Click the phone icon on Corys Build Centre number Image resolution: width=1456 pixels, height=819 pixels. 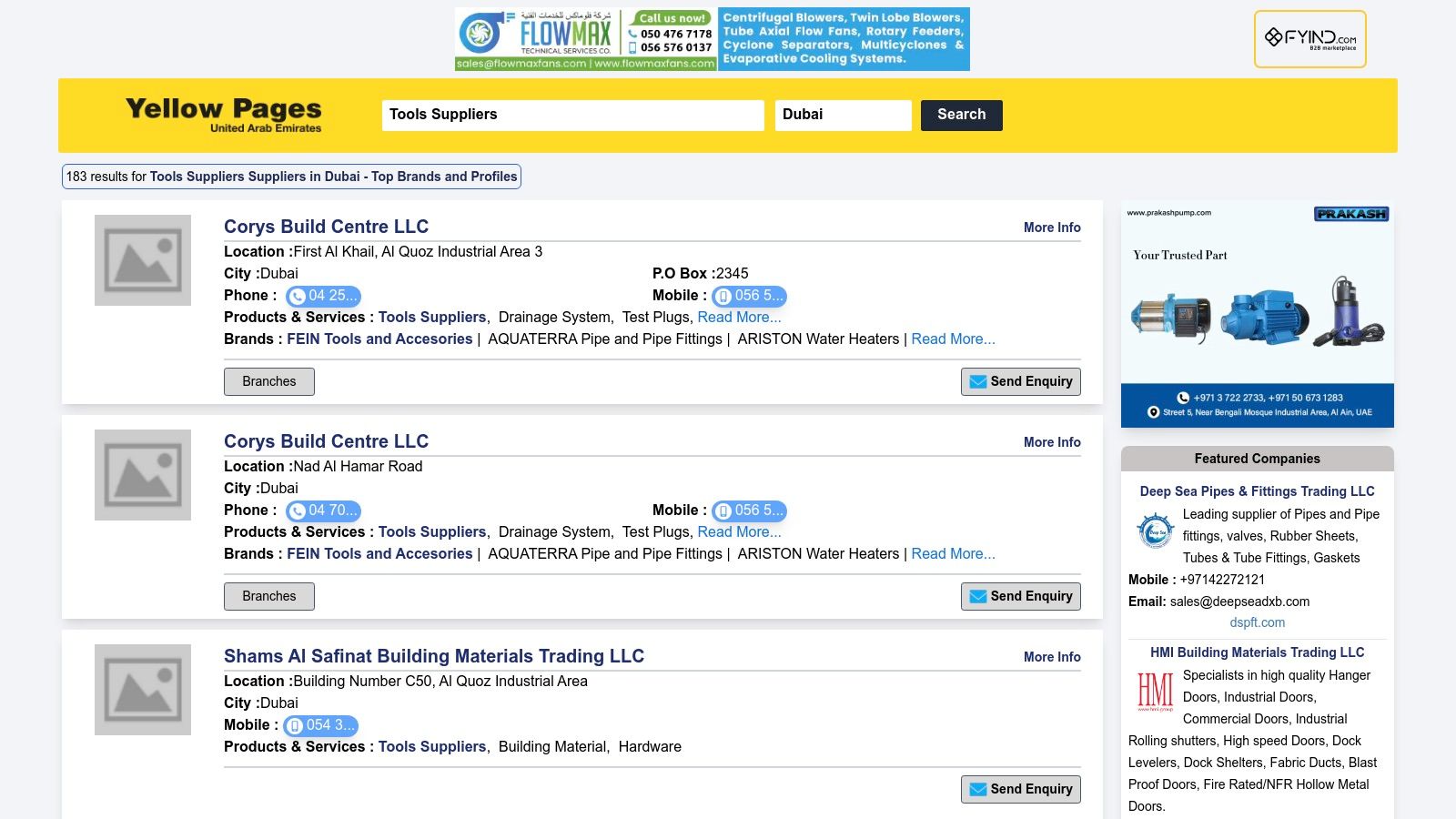point(298,296)
